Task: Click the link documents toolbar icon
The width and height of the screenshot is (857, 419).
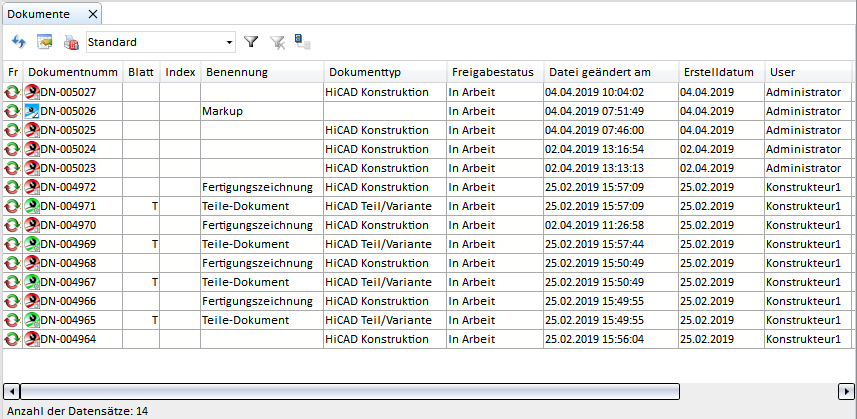Action: click(x=302, y=42)
